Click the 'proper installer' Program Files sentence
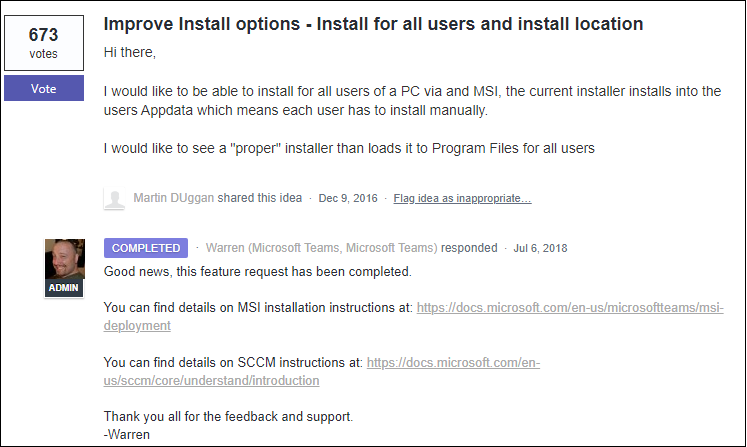747x447 pixels. coord(349,148)
